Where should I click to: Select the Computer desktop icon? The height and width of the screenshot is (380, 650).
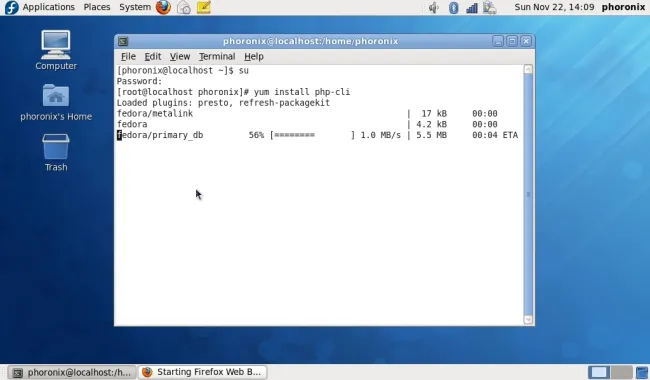pos(56,50)
